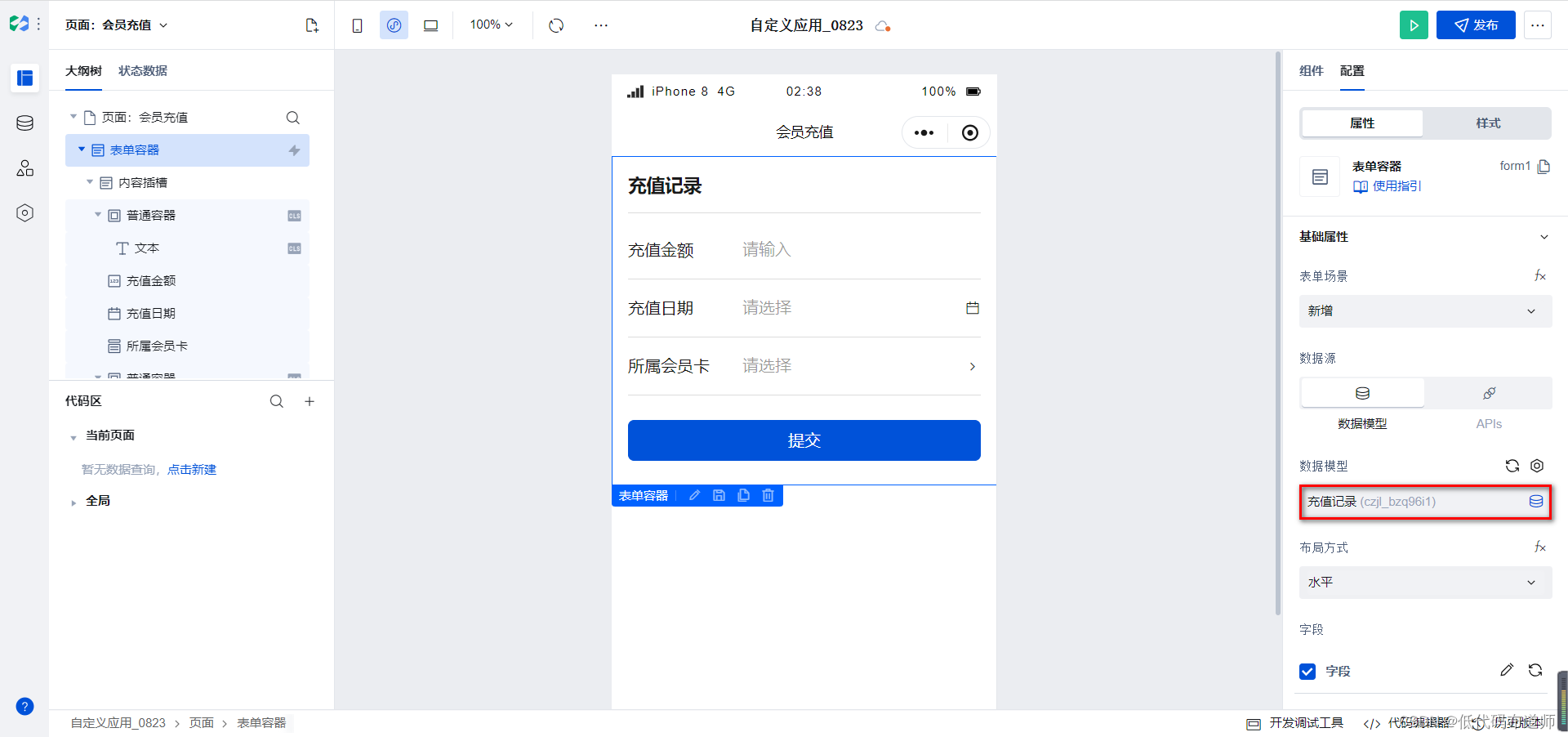
Task: Click the green run preview button
Action: [1414, 25]
